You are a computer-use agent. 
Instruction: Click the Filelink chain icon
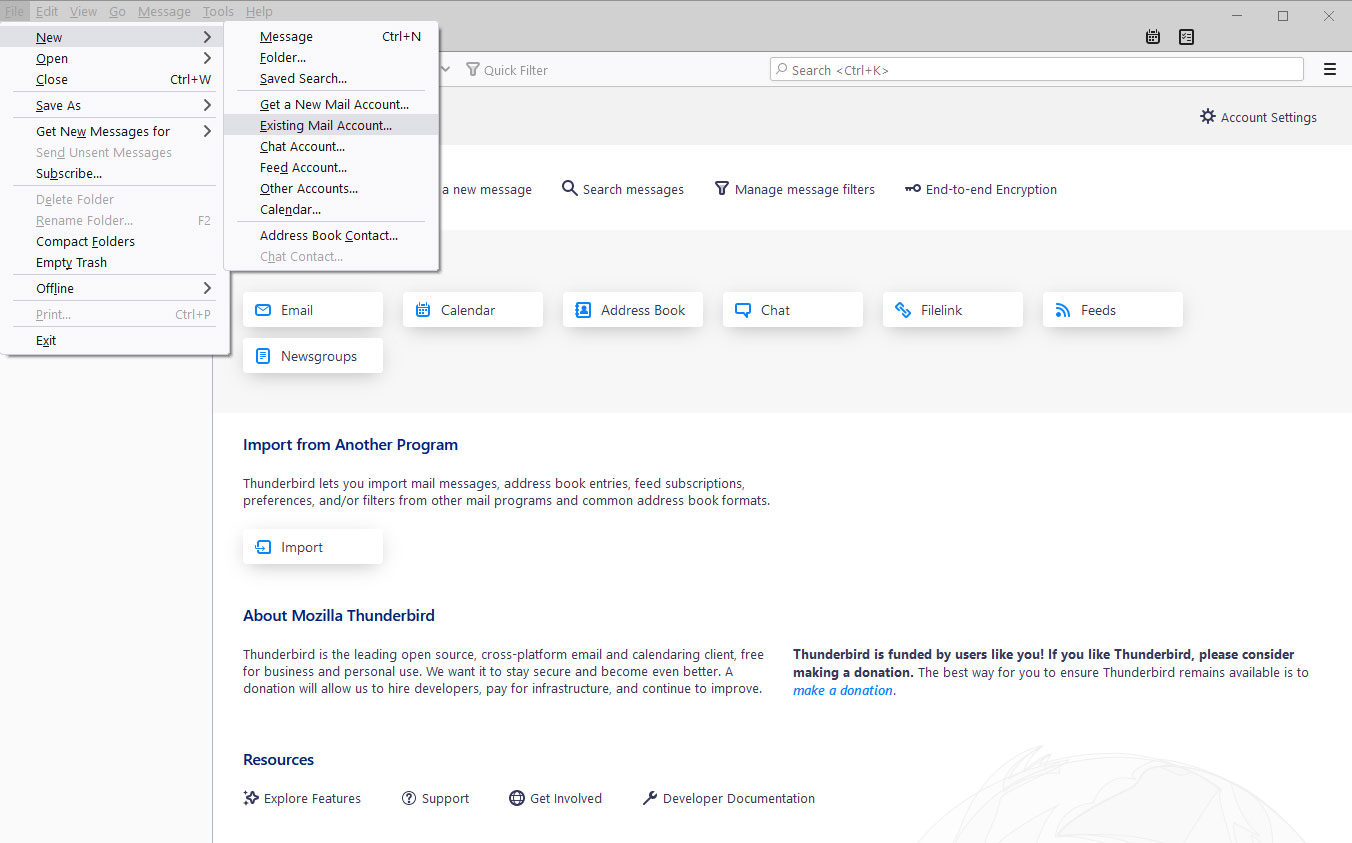(x=903, y=310)
